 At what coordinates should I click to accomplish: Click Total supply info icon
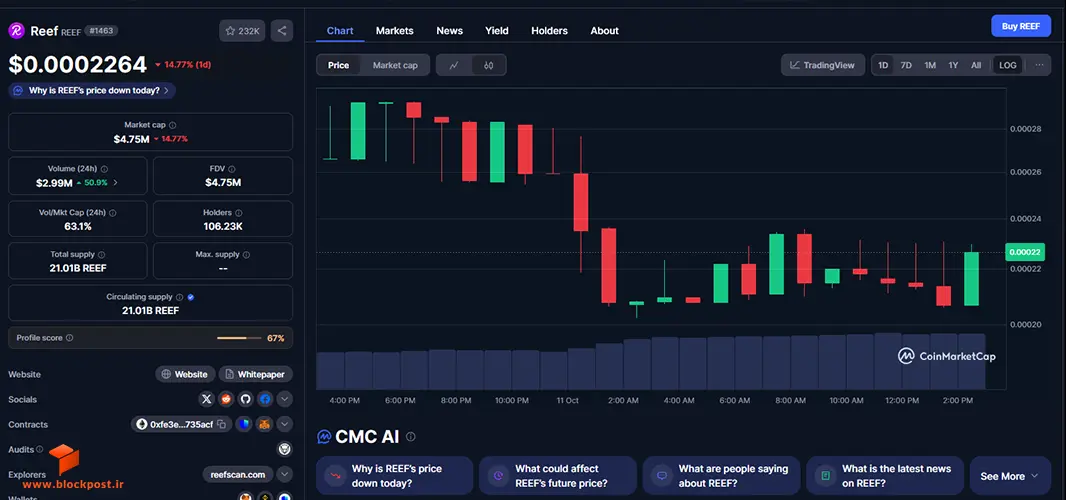click(101, 254)
